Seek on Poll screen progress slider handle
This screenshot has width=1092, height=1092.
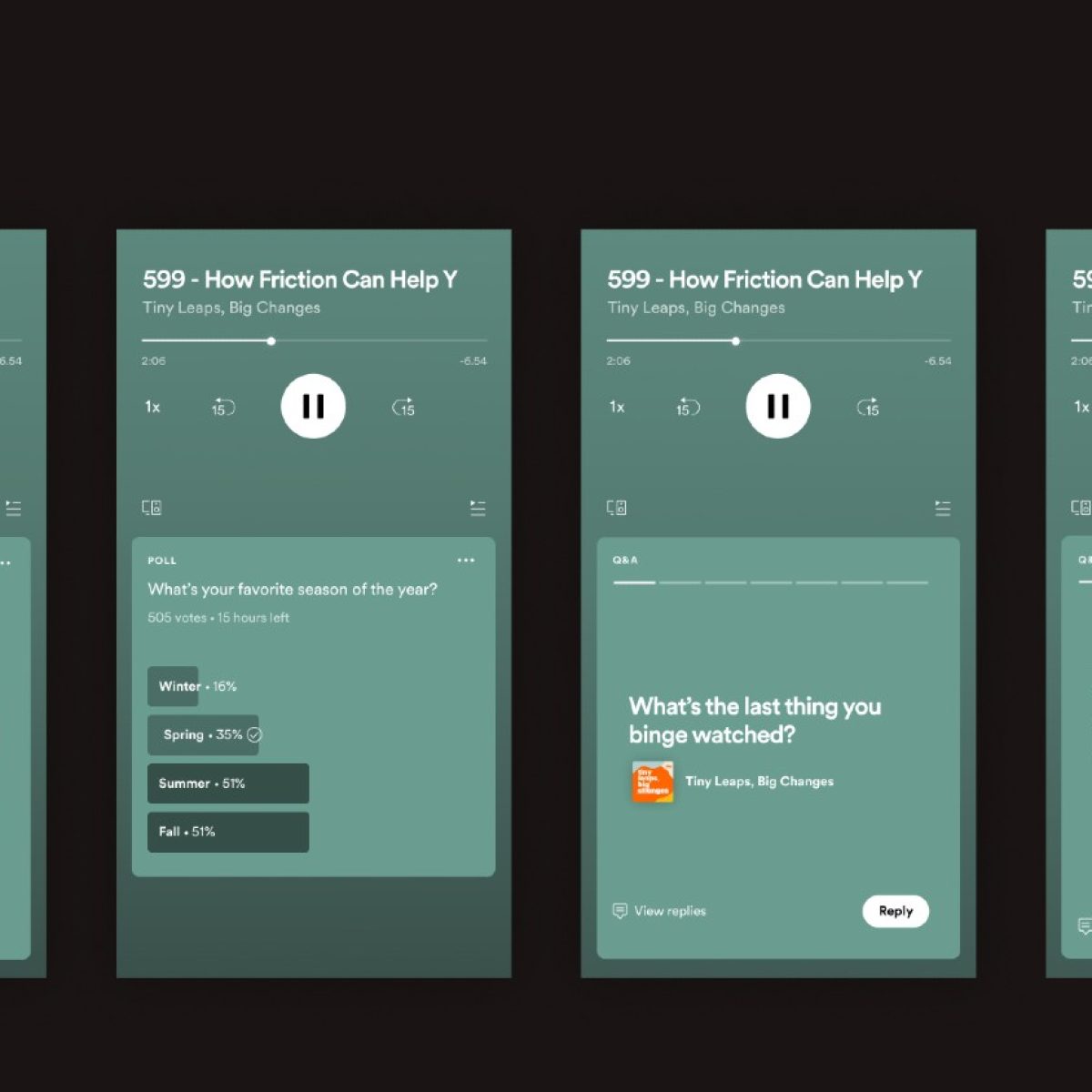click(271, 341)
